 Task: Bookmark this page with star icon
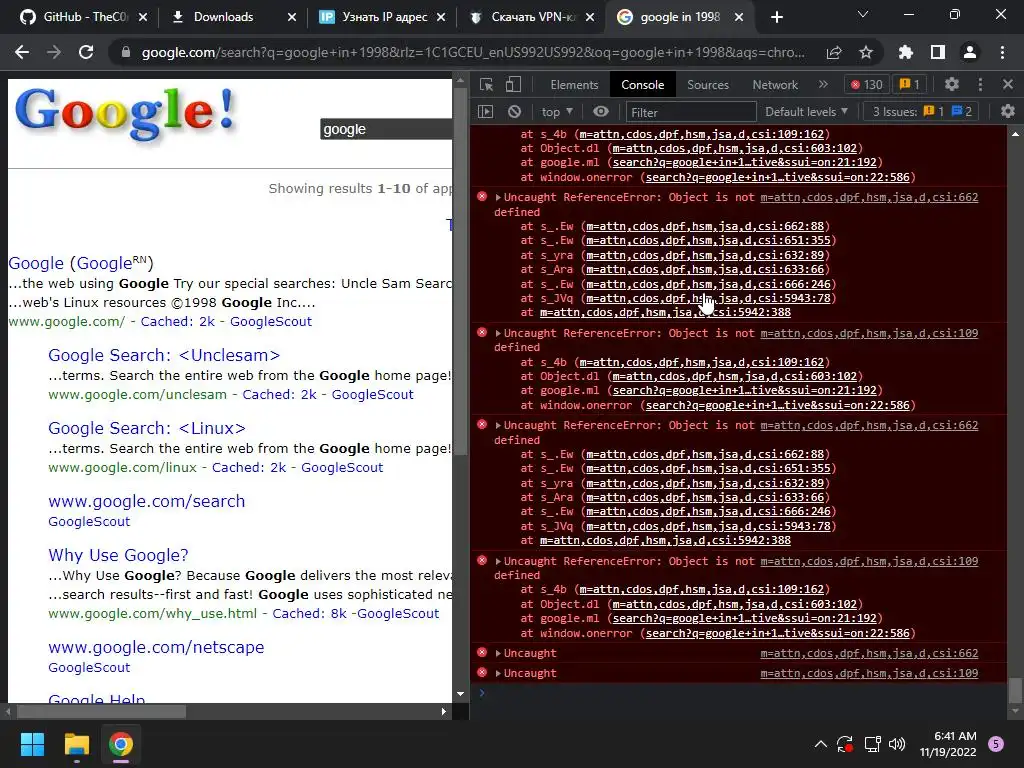[866, 52]
